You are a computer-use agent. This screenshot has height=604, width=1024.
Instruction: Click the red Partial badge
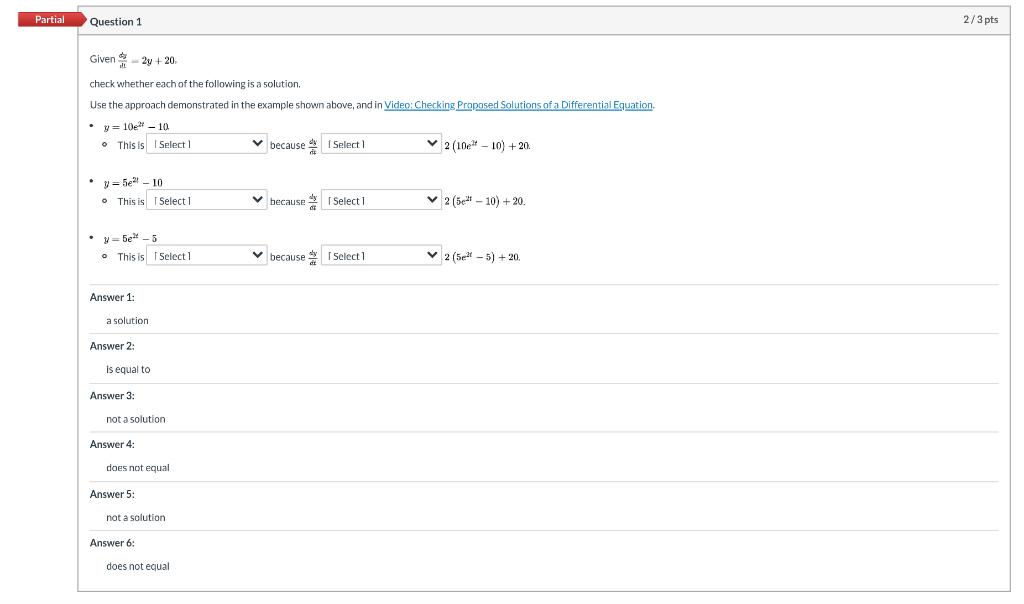point(50,20)
